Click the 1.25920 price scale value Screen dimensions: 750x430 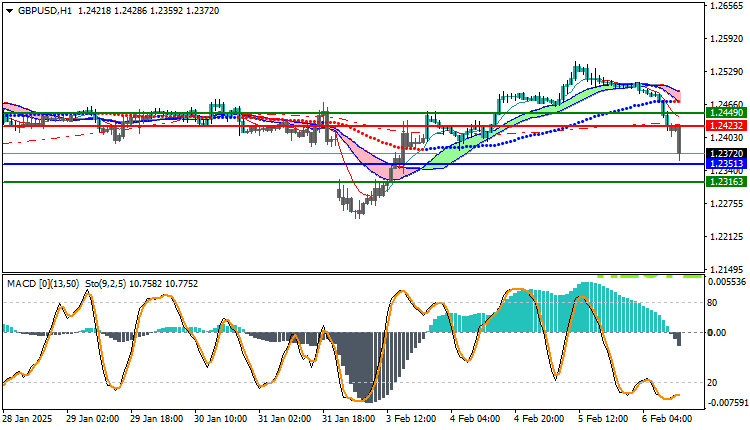tap(727, 39)
